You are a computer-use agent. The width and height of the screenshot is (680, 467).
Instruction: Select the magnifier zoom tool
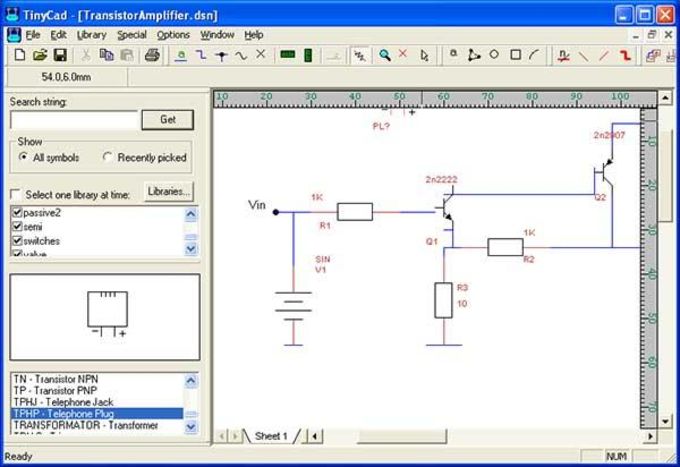(x=385, y=55)
